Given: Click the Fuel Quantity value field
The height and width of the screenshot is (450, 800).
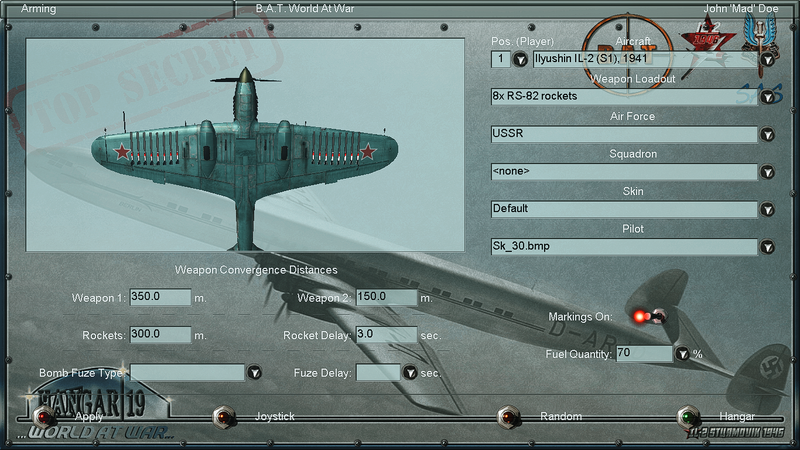Looking at the screenshot, I should [x=644, y=354].
